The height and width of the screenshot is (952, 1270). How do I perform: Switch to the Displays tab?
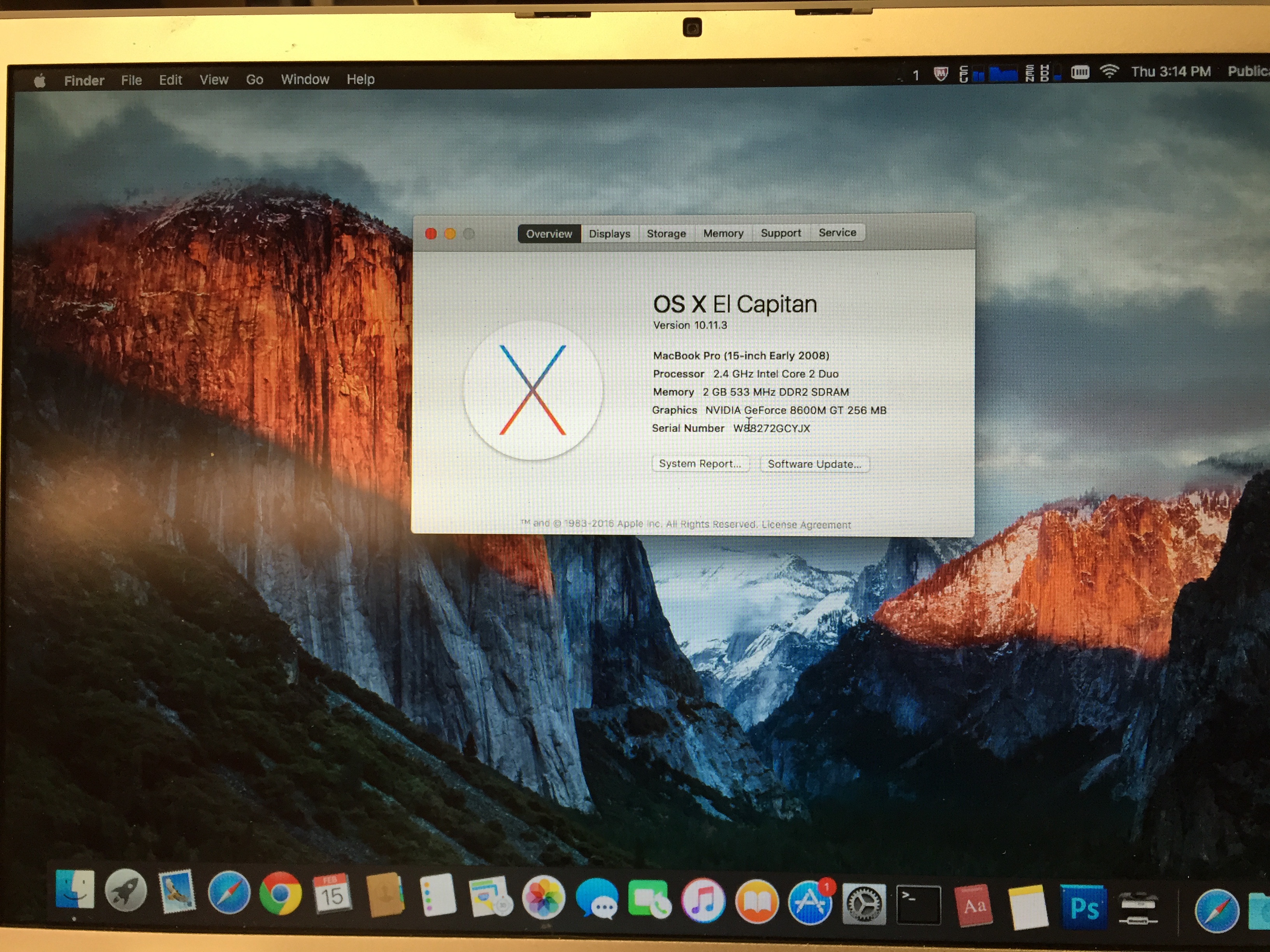coord(609,234)
